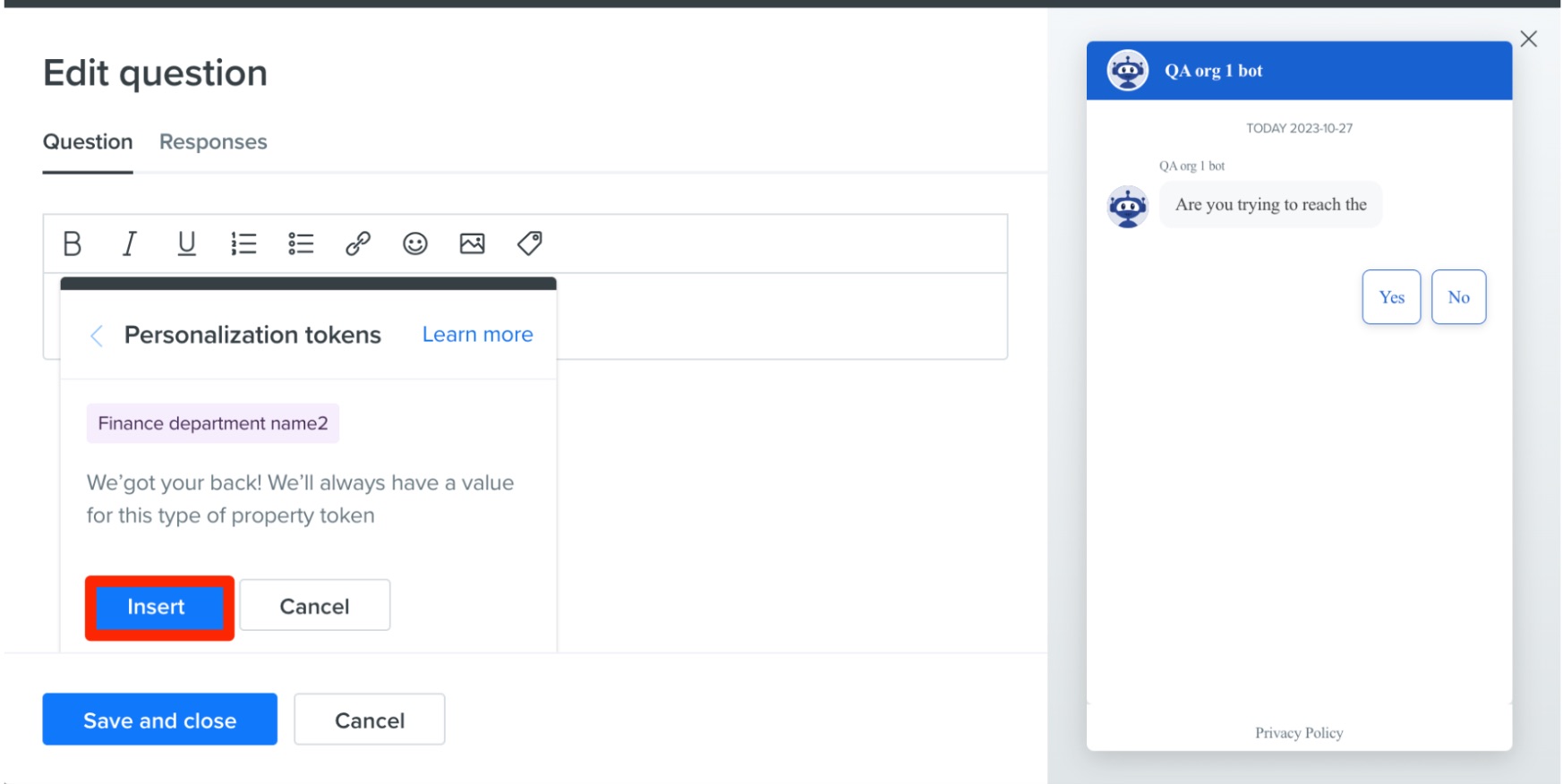Insert a numbered list
1563x784 pixels.
tap(243, 243)
